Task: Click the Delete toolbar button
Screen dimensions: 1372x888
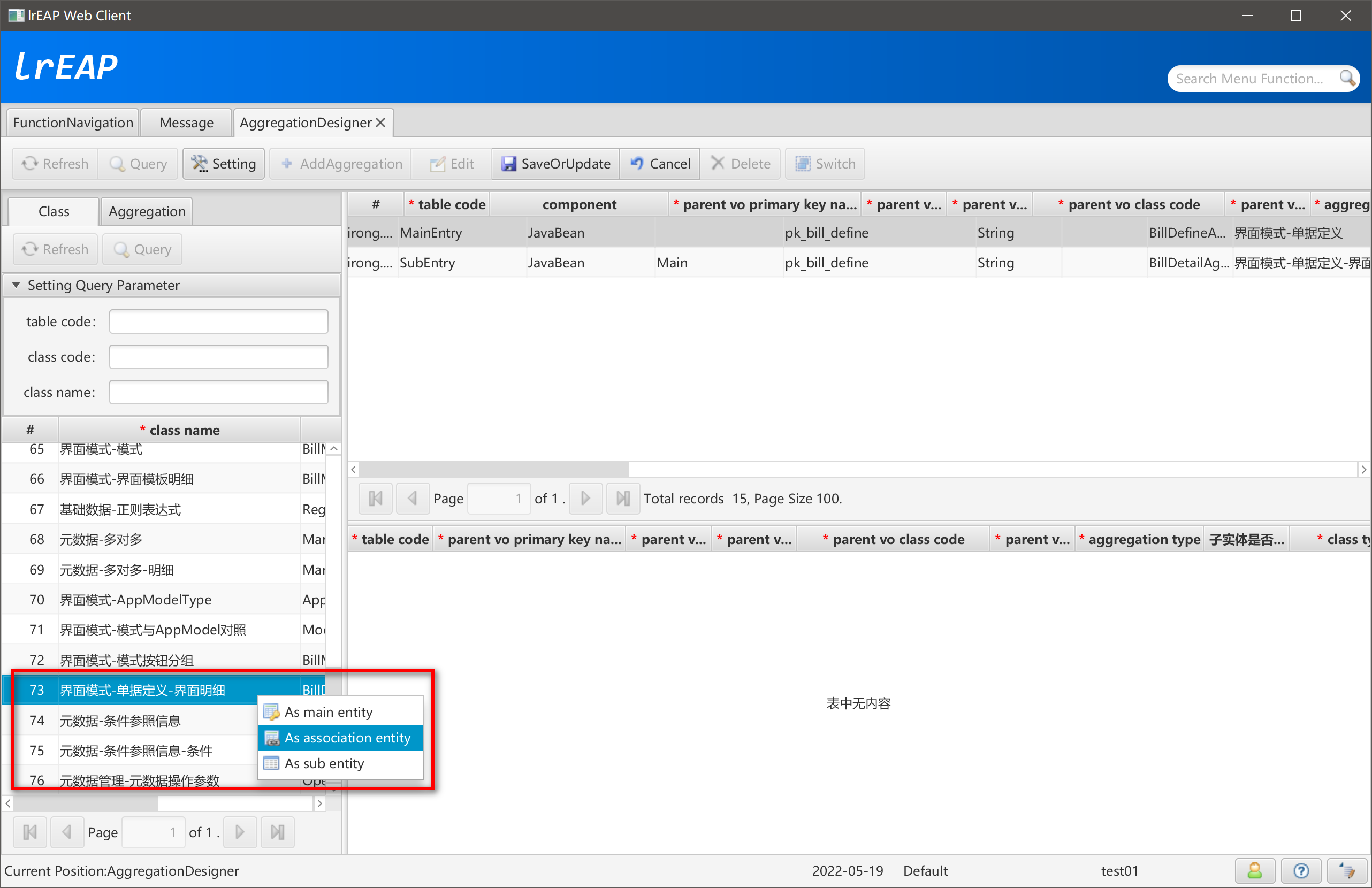Action: coord(741,164)
